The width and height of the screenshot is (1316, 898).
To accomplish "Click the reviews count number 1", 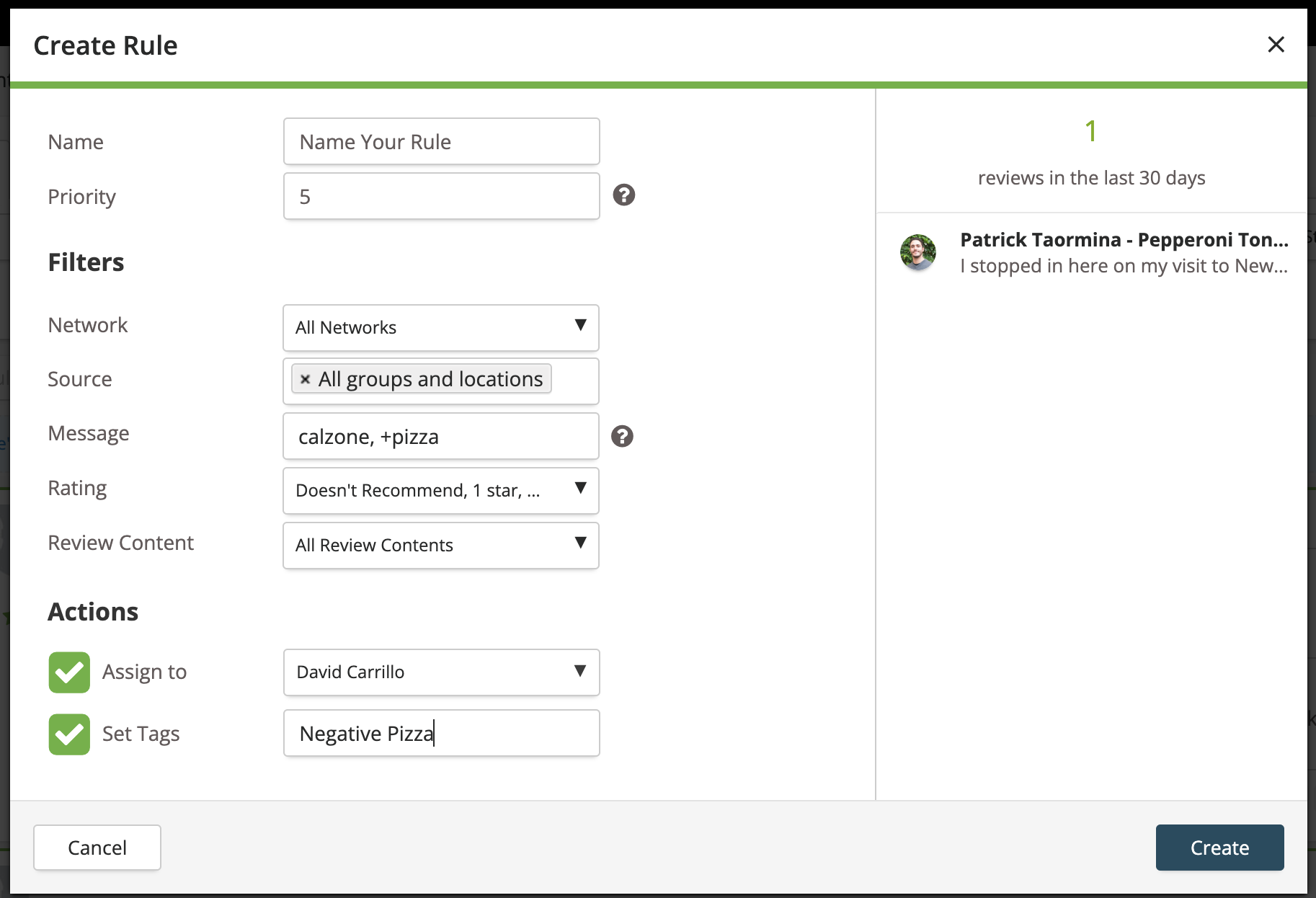I will pos(1091,131).
